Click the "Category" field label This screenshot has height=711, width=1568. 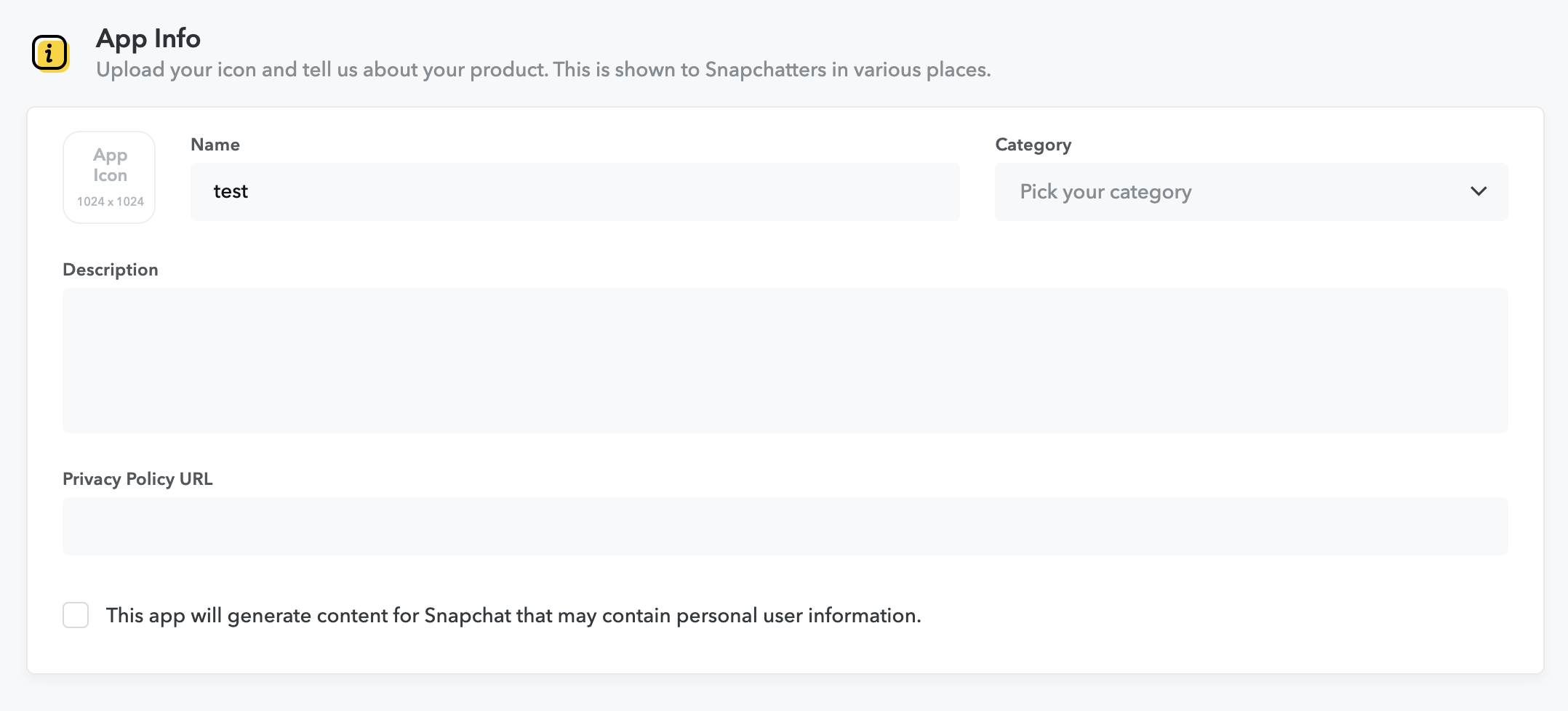pyautogui.click(x=1033, y=145)
